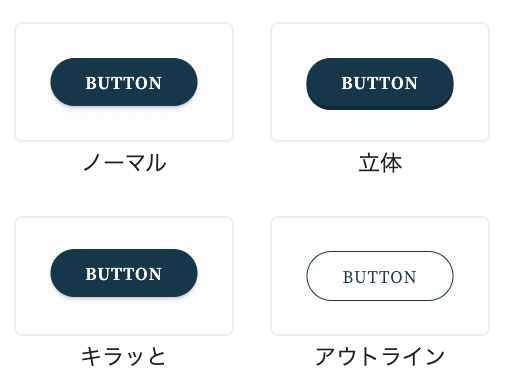Pick the キラッと button style card
Screen dimensions: 506x382
click(x=124, y=276)
